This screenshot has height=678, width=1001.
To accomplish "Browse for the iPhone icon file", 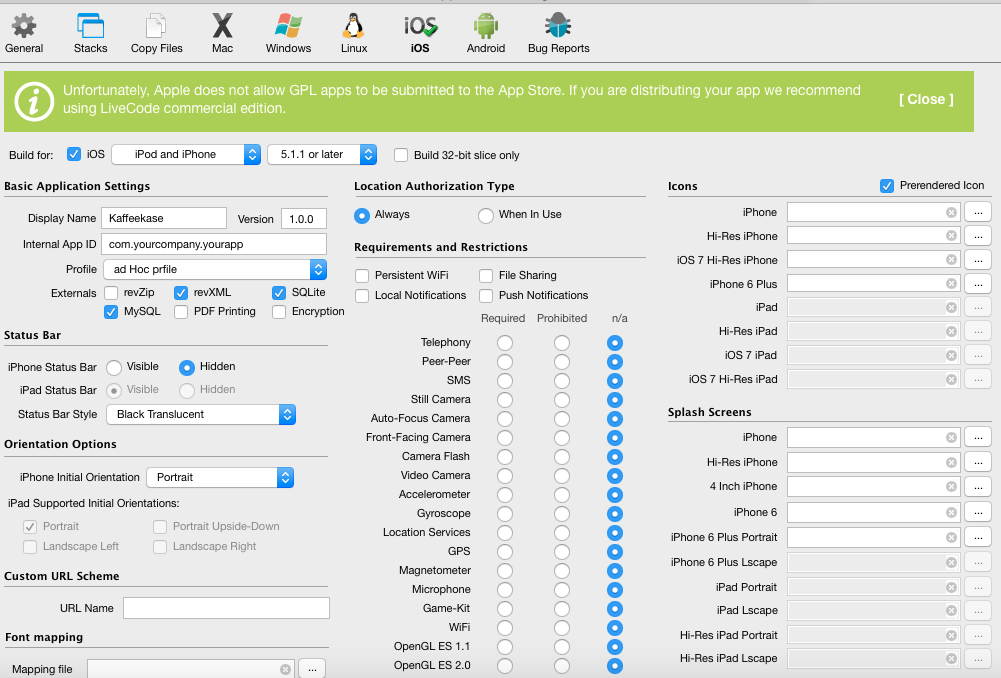I will click(977, 212).
